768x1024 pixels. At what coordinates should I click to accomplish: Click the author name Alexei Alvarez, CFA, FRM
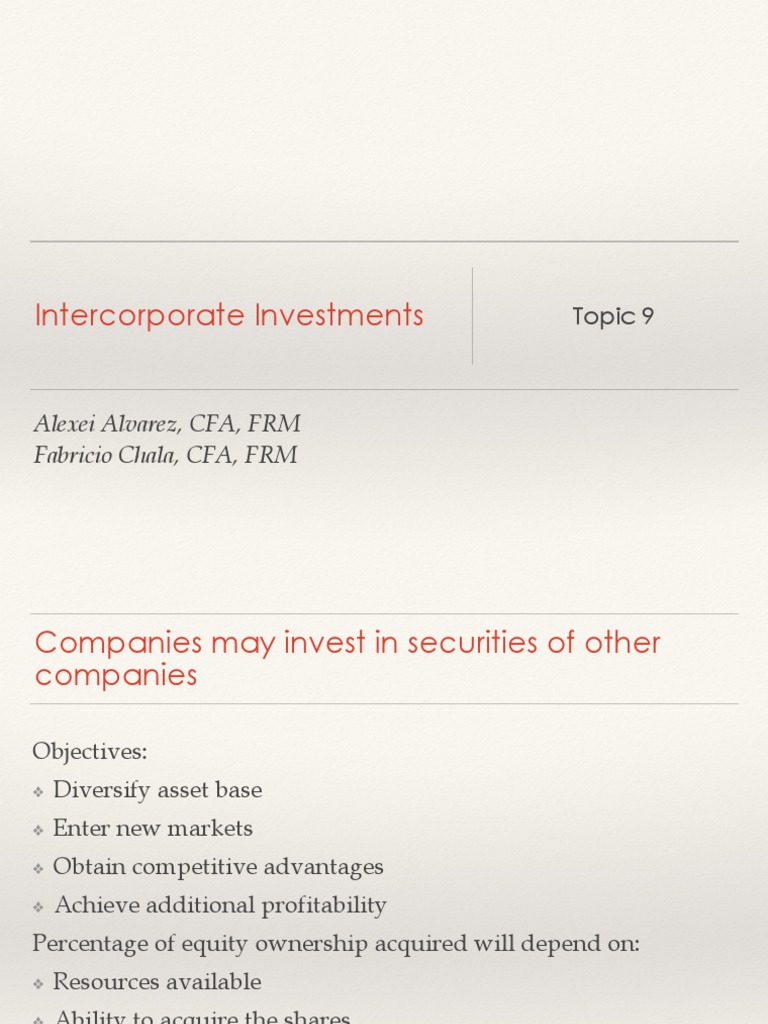(x=167, y=424)
